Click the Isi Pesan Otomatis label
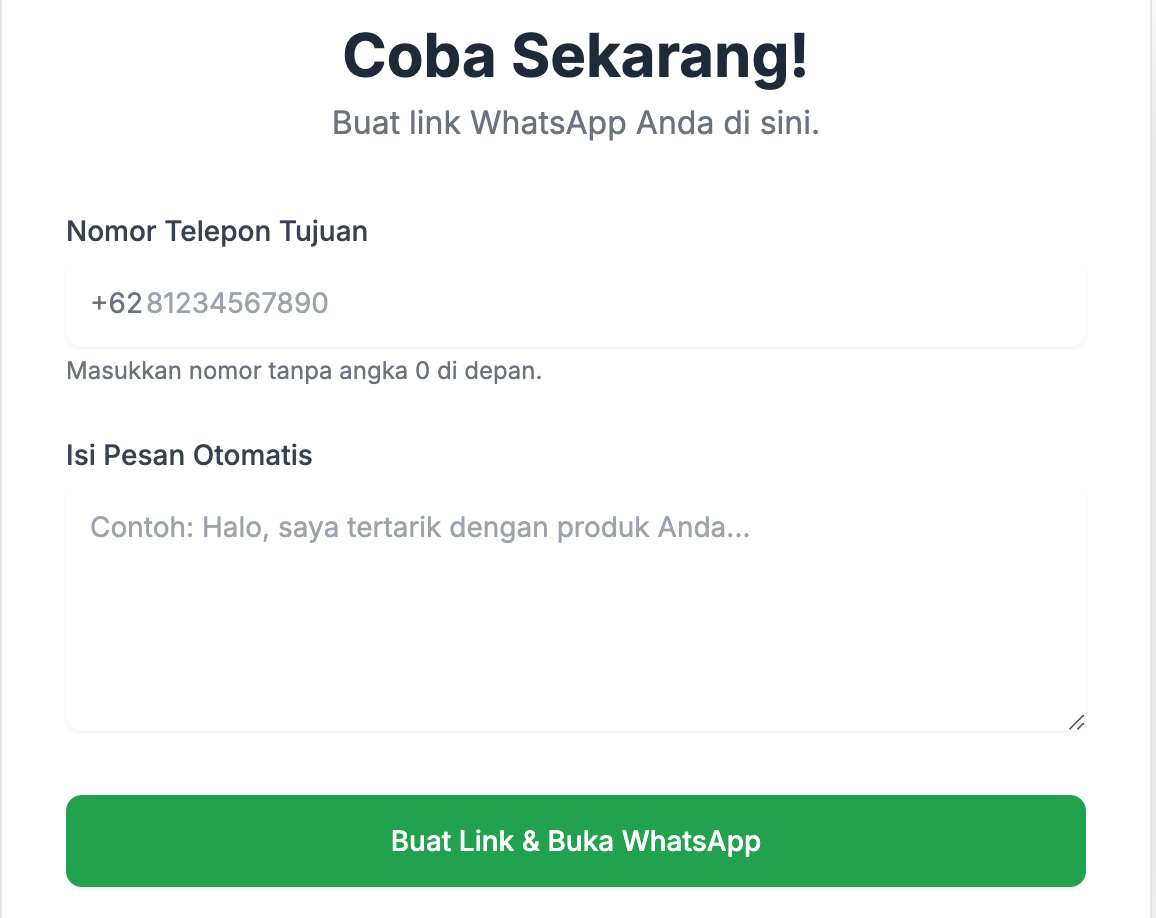Image resolution: width=1156 pixels, height=918 pixels. point(188,455)
